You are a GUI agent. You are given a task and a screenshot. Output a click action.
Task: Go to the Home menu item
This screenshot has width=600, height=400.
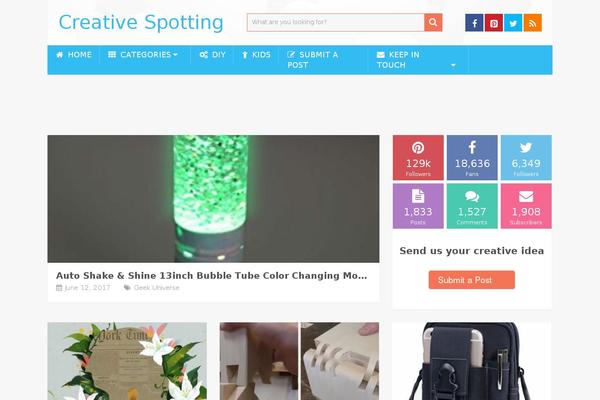pyautogui.click(x=74, y=55)
